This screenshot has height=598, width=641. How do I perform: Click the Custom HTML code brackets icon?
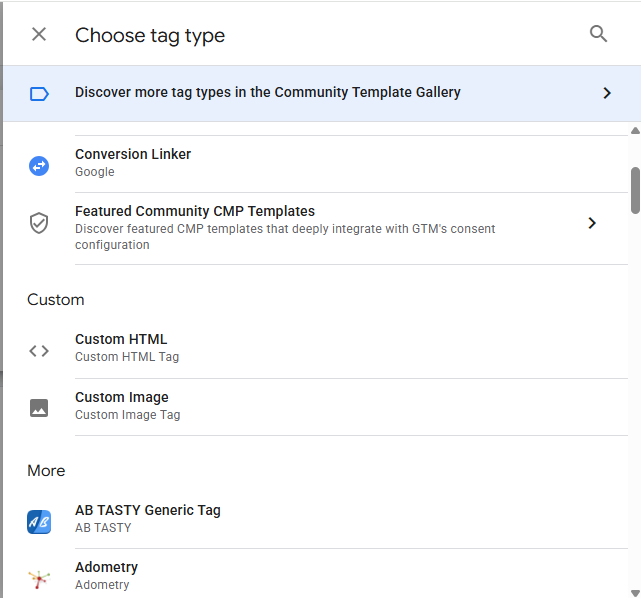click(x=39, y=351)
